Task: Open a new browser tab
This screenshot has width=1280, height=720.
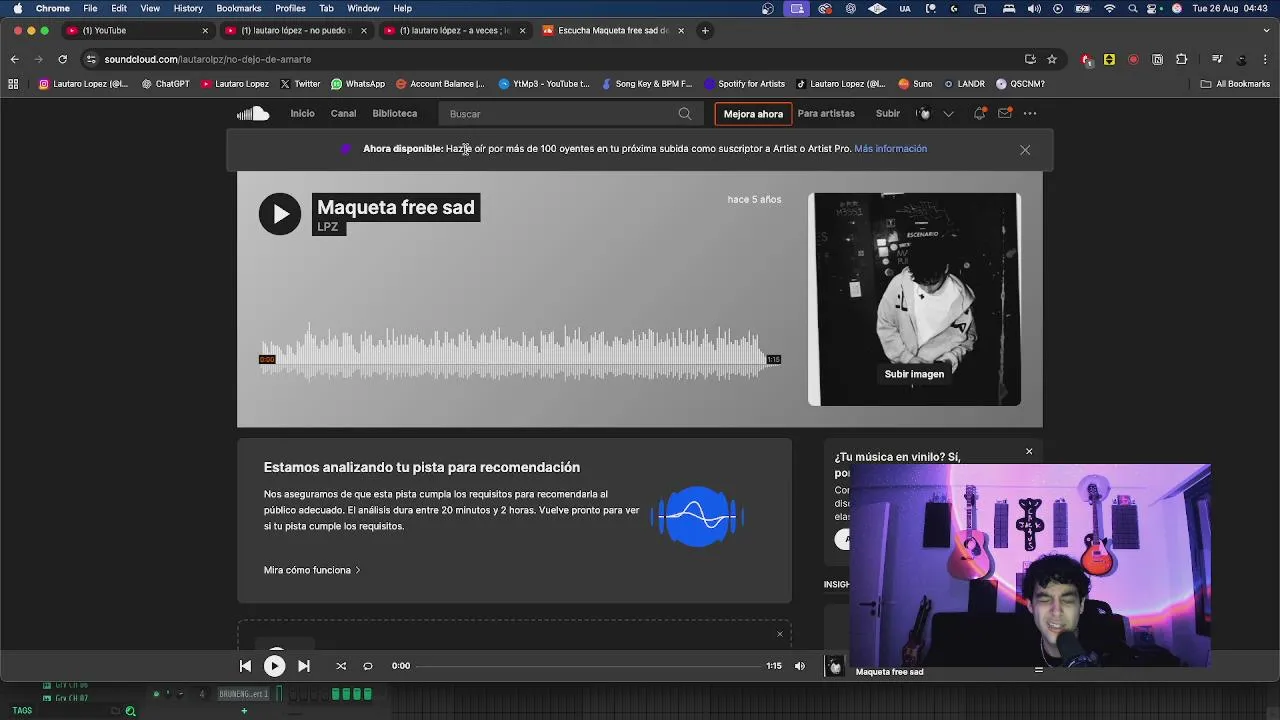Action: coord(705,31)
